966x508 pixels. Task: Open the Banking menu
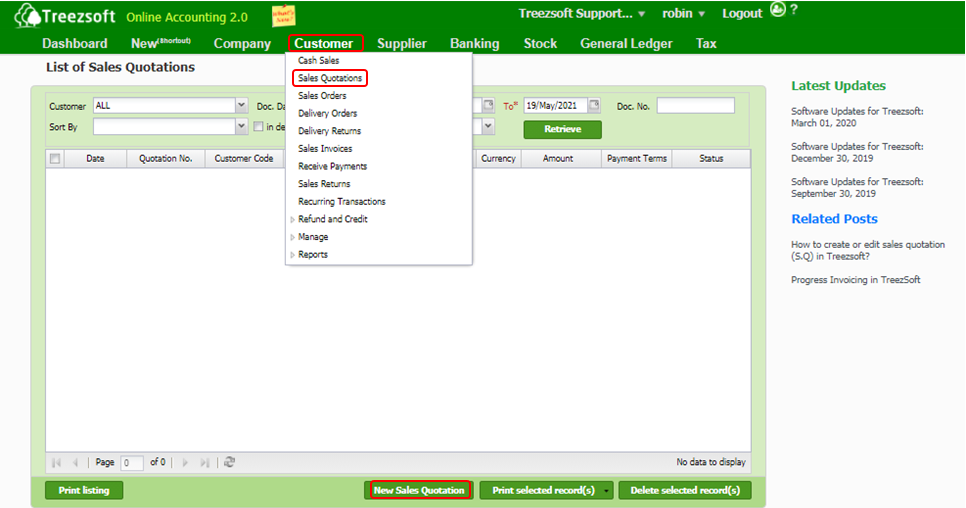(474, 44)
